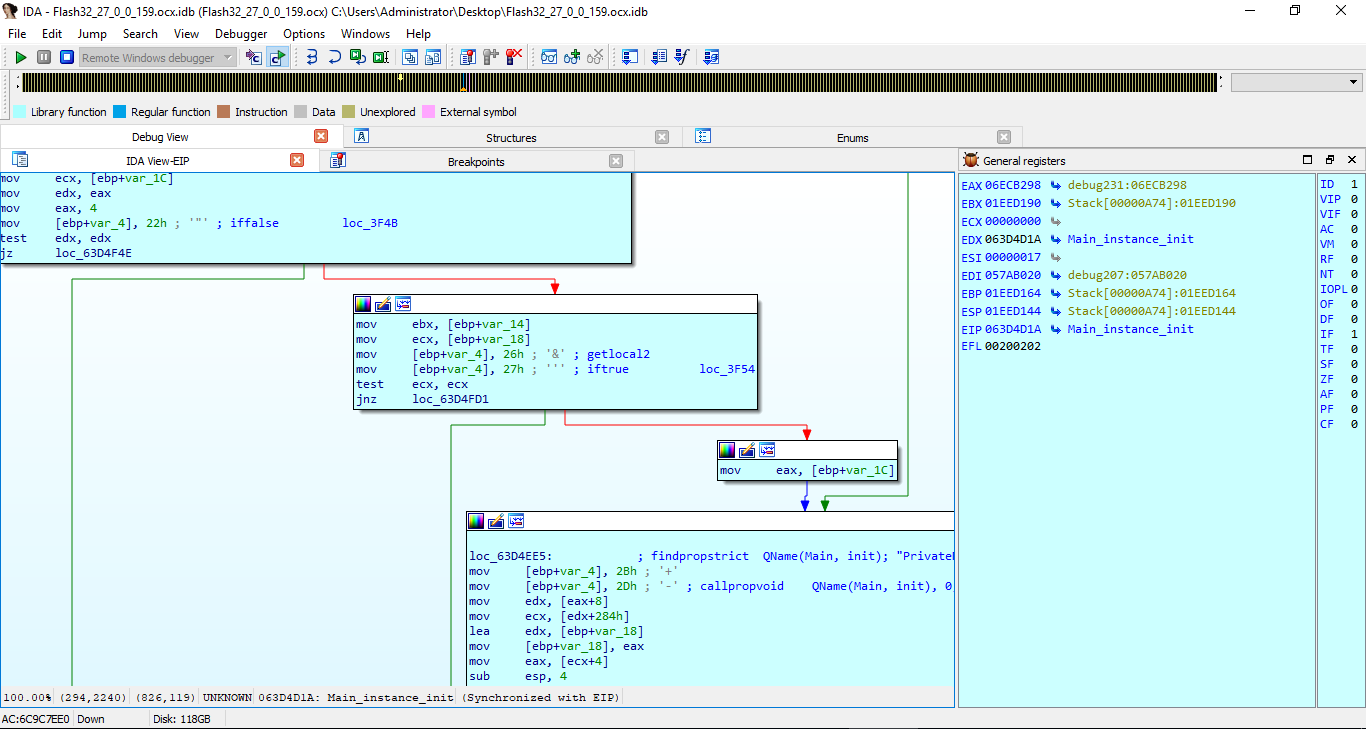This screenshot has height=729, width=1366.
Task: Open the Debugger menu
Action: point(241,34)
